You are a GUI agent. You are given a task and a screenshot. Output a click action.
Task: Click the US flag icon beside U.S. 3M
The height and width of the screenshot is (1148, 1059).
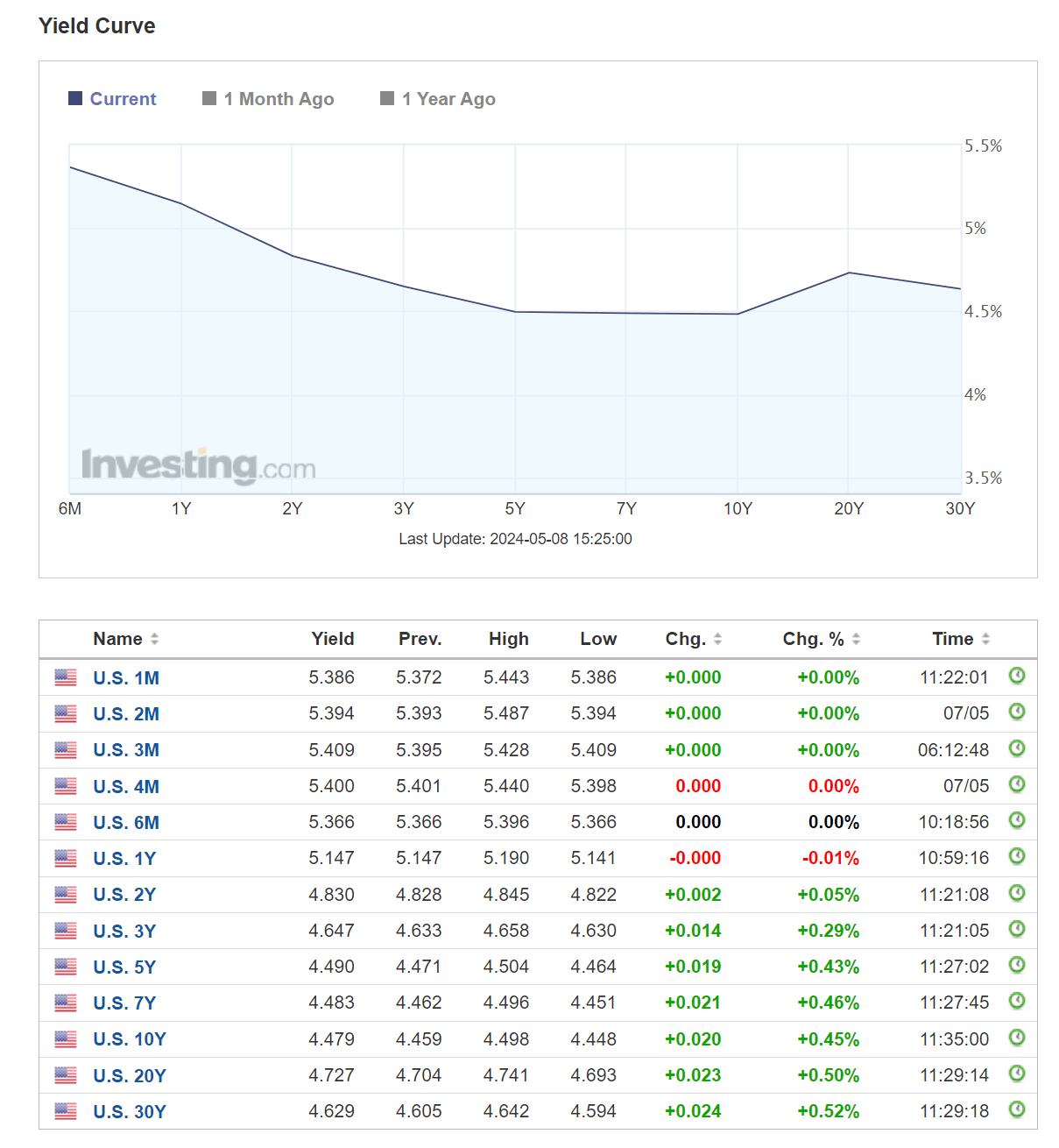(x=65, y=748)
